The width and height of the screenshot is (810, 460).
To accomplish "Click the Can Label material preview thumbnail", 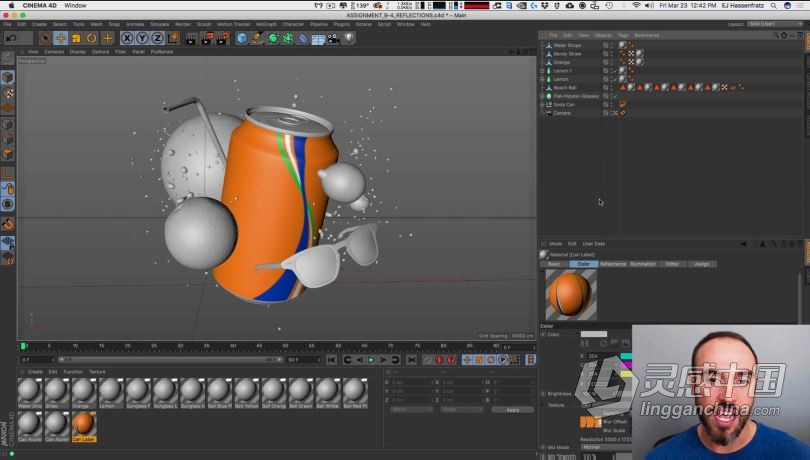I will coord(571,295).
